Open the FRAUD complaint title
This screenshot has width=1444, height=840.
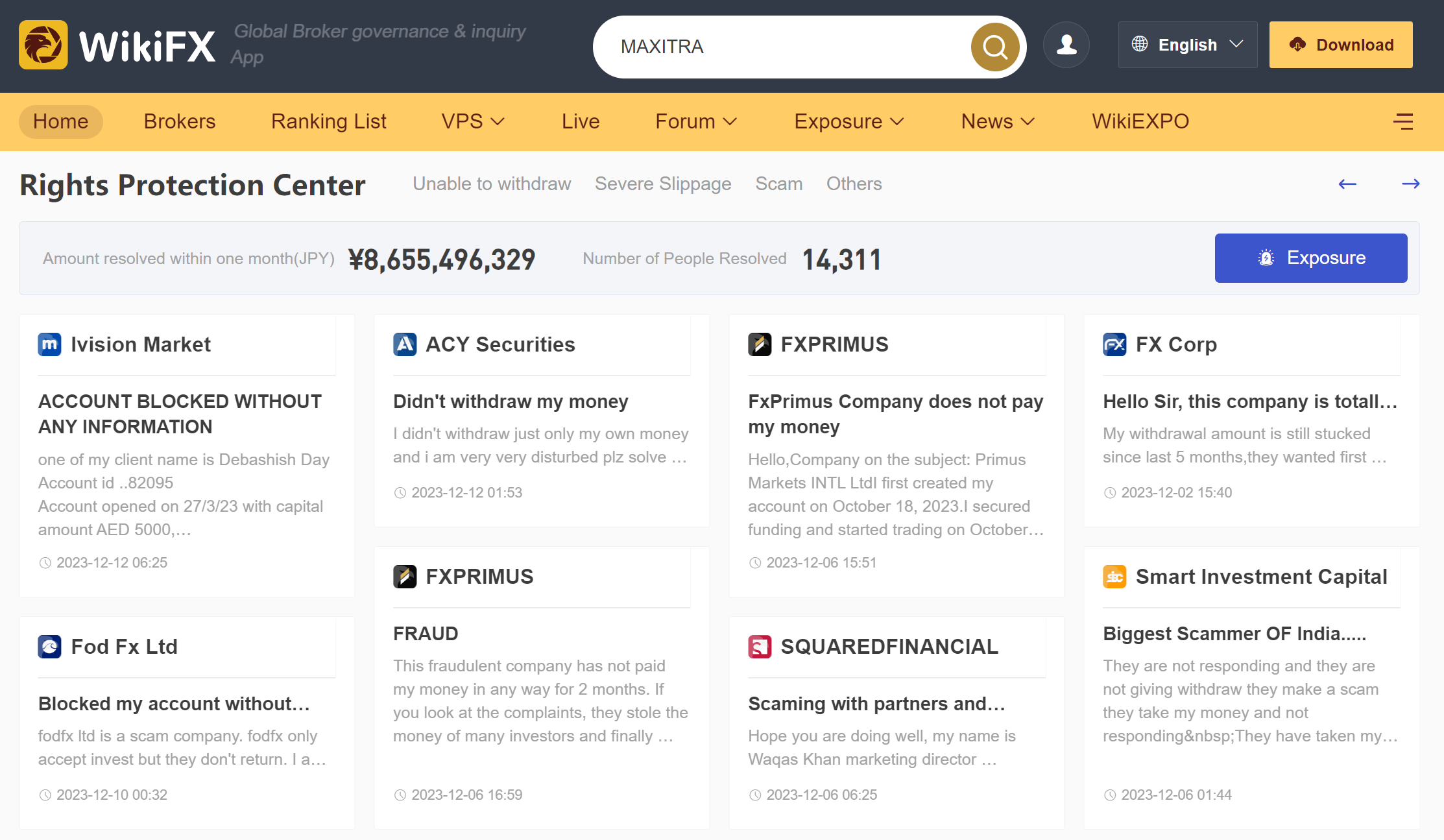pos(426,634)
